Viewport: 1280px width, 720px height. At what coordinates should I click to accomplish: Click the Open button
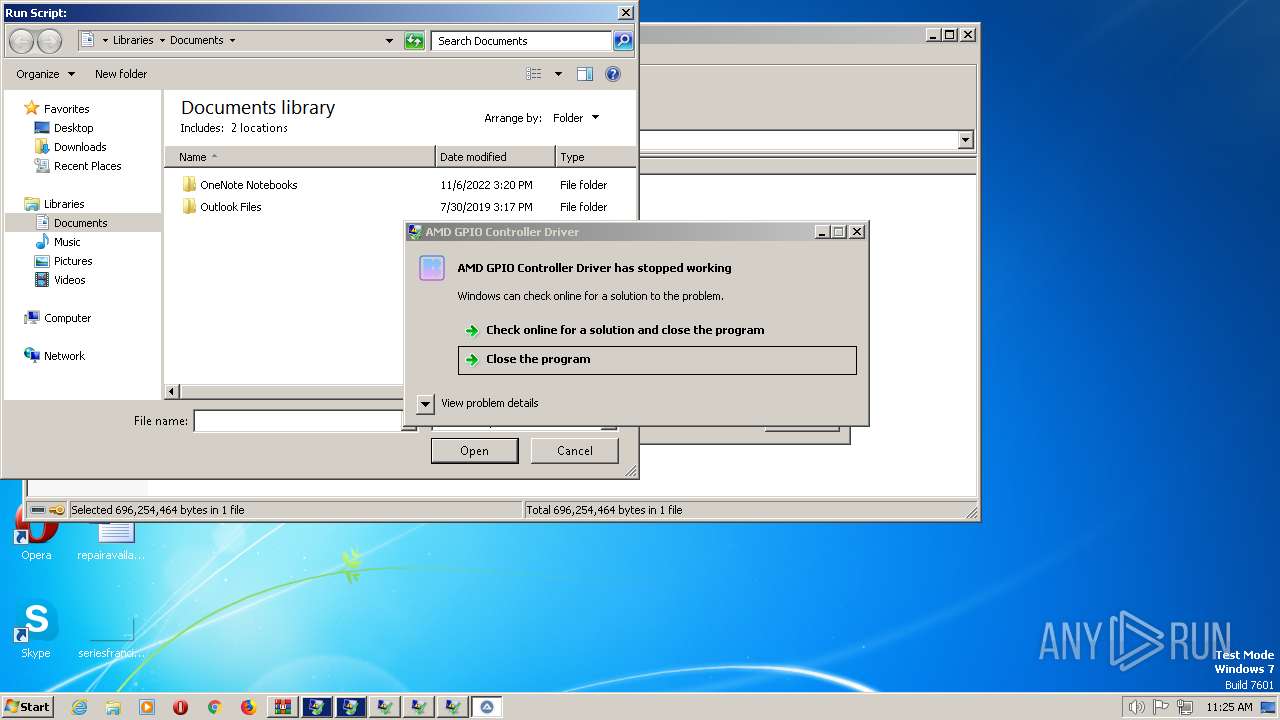(474, 451)
